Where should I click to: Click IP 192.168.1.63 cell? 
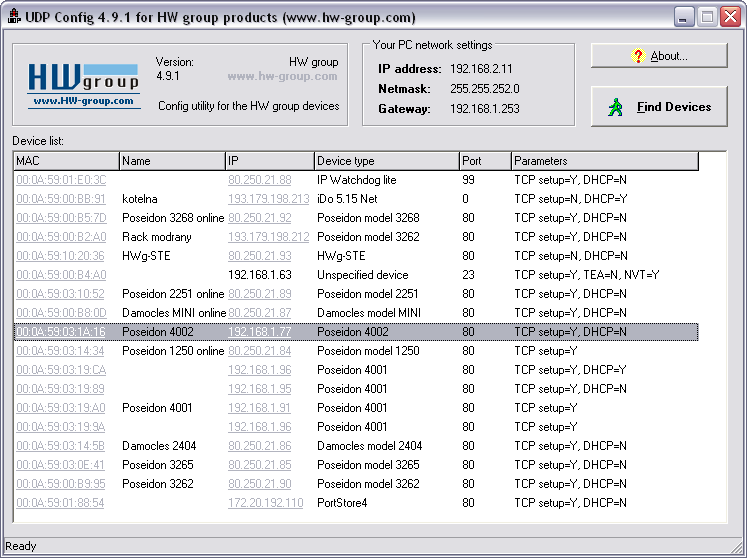coord(260,275)
